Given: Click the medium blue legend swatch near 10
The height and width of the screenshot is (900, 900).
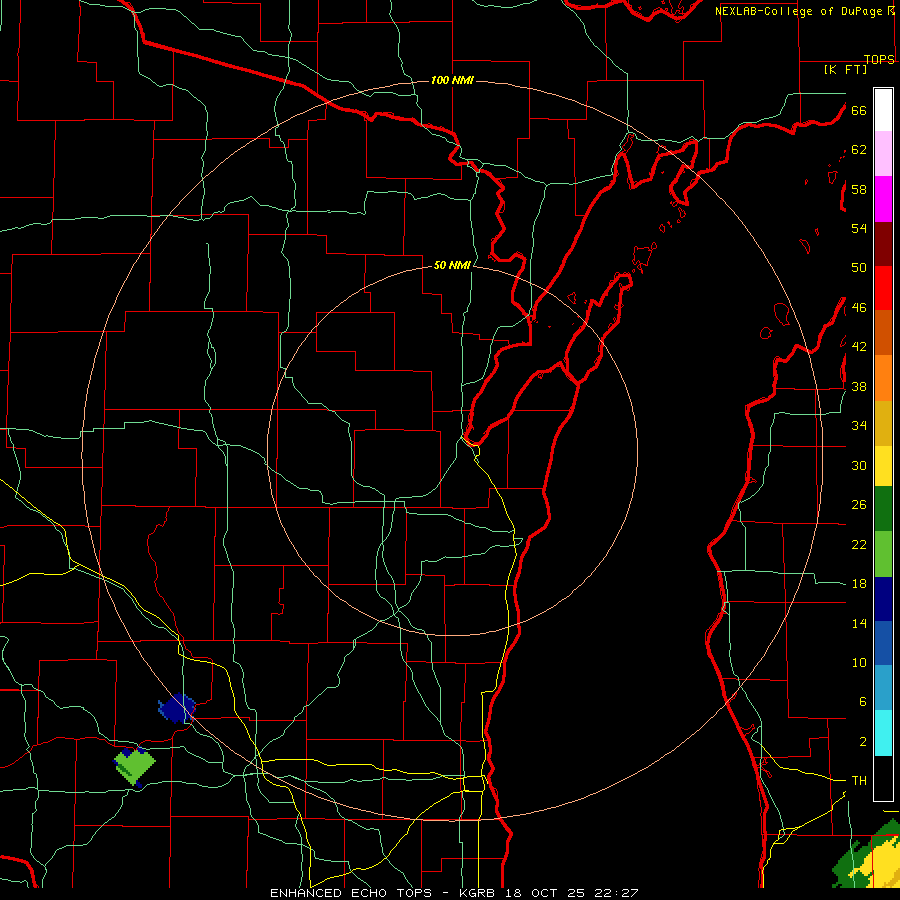Looking at the screenshot, I should click(883, 643).
